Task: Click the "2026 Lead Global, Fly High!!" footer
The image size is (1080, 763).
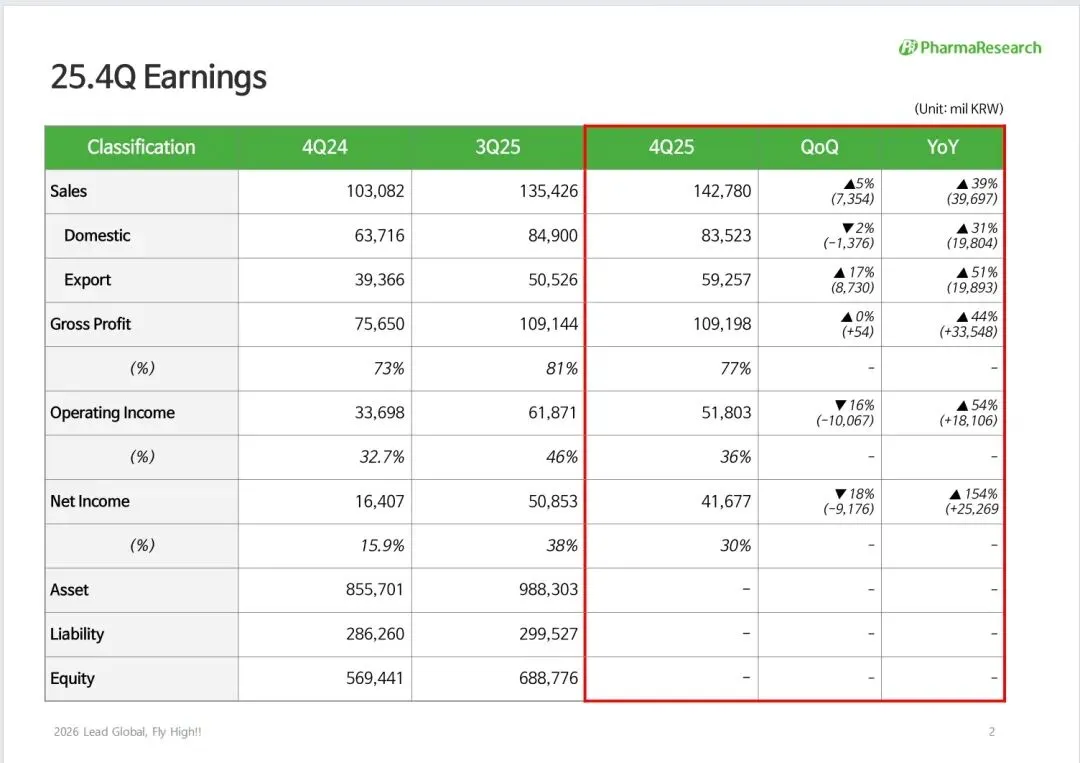Action: 128,732
